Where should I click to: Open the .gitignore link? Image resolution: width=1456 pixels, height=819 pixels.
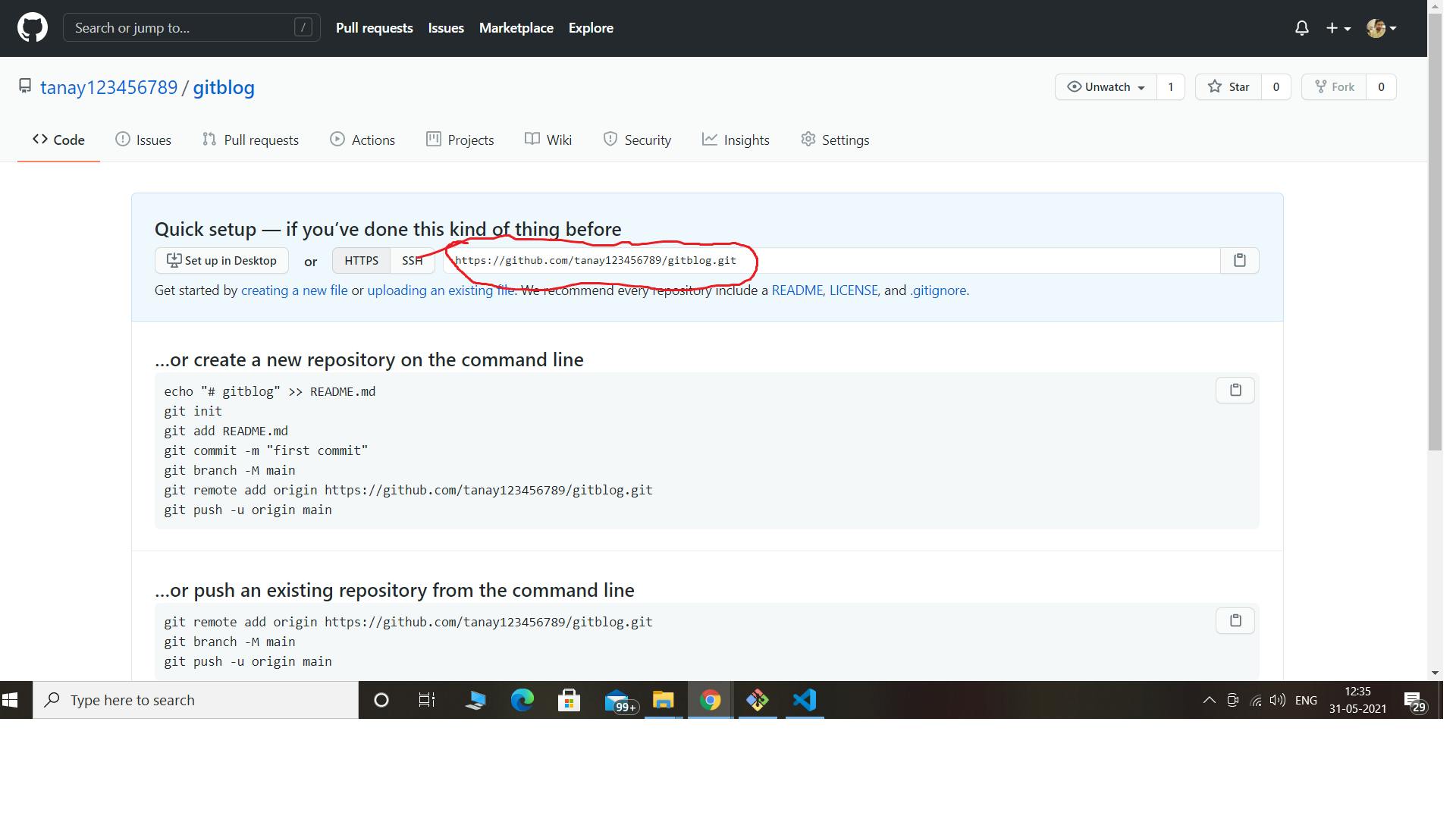[938, 290]
